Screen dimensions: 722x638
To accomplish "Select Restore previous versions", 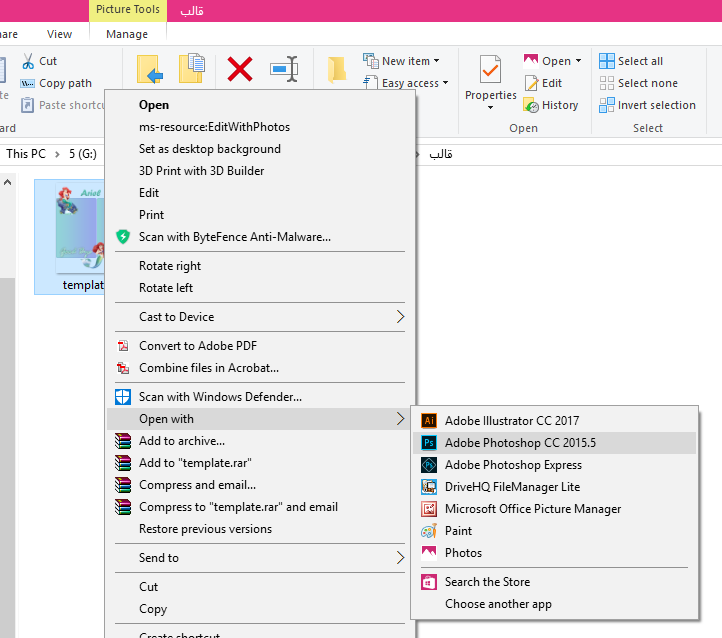I will (260, 529).
